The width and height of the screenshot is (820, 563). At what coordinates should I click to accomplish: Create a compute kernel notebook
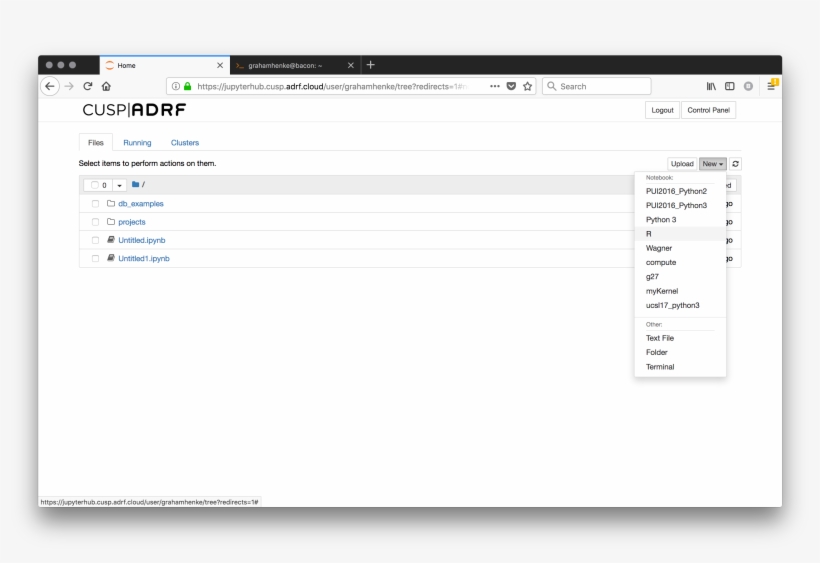pyautogui.click(x=680, y=262)
